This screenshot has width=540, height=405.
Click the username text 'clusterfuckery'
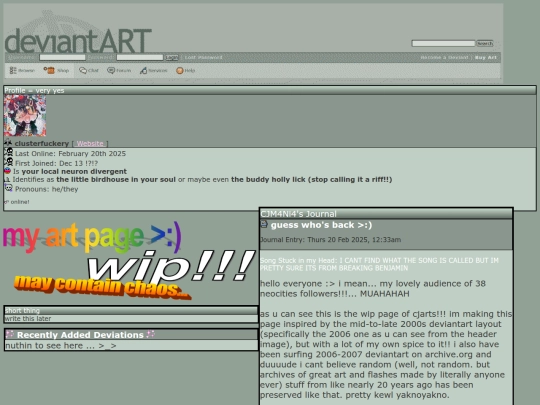(x=42, y=143)
